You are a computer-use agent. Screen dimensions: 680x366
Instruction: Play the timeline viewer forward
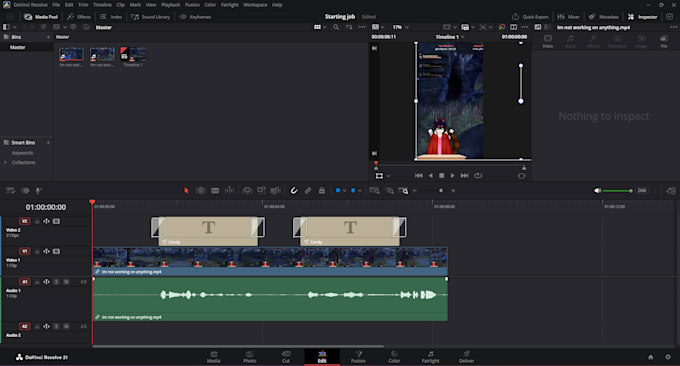(452, 176)
